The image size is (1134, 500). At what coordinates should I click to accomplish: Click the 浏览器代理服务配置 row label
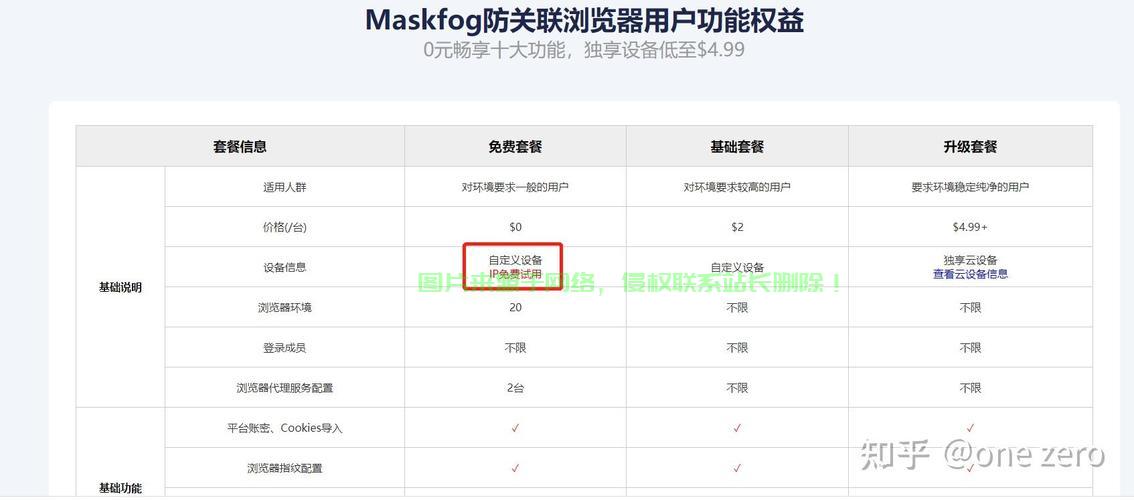coord(284,388)
